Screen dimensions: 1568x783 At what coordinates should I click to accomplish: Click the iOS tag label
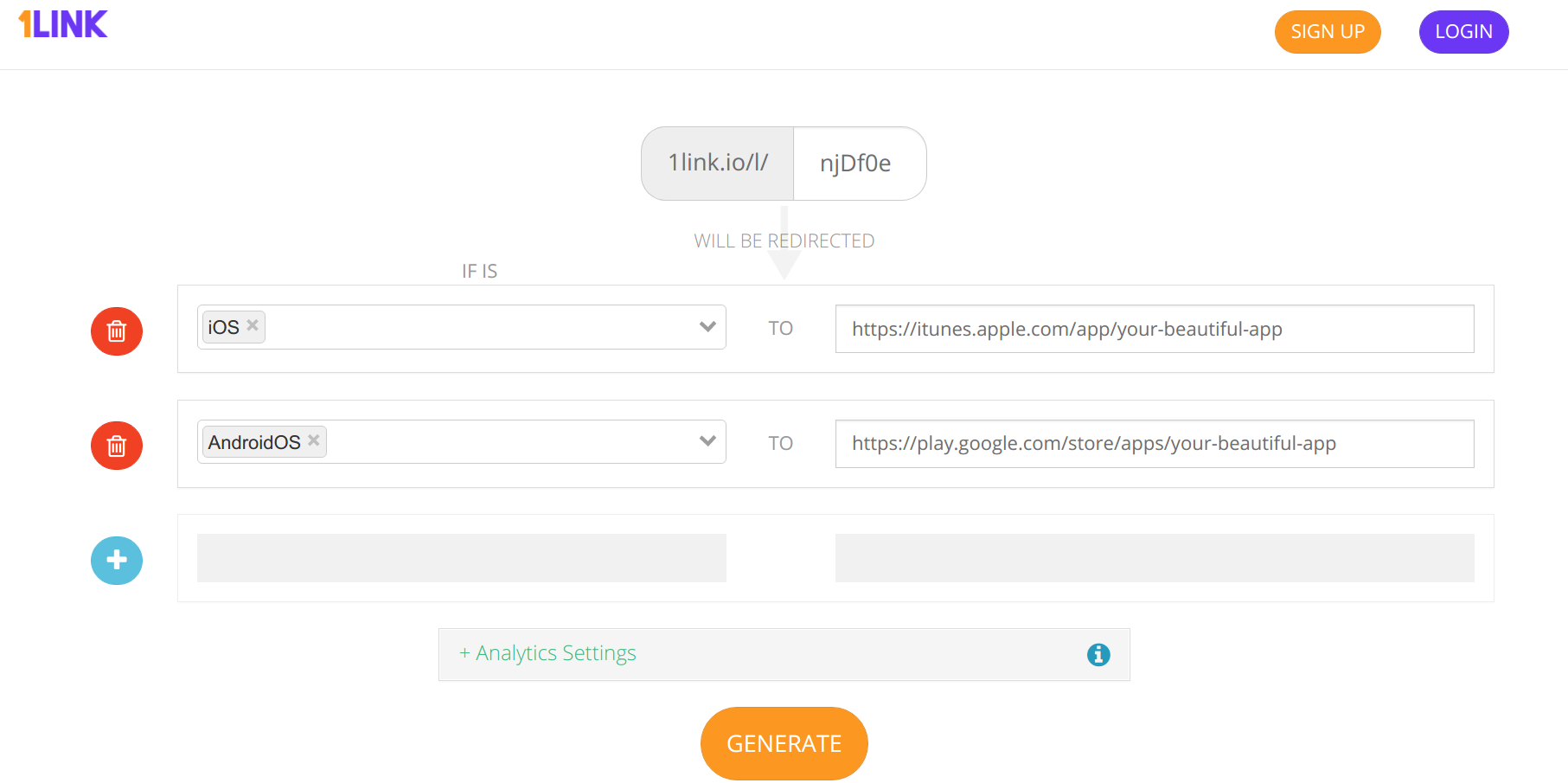point(223,327)
